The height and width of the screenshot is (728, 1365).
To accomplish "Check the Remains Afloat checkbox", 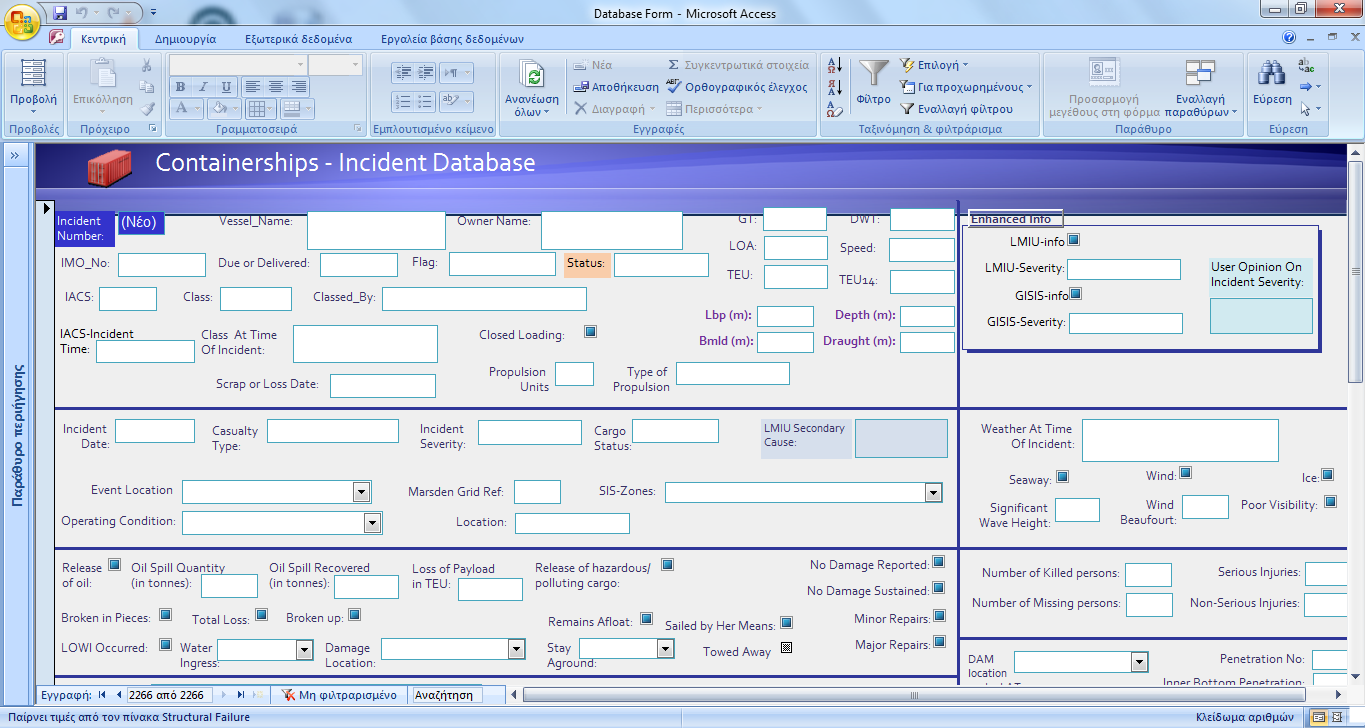I will 646,619.
